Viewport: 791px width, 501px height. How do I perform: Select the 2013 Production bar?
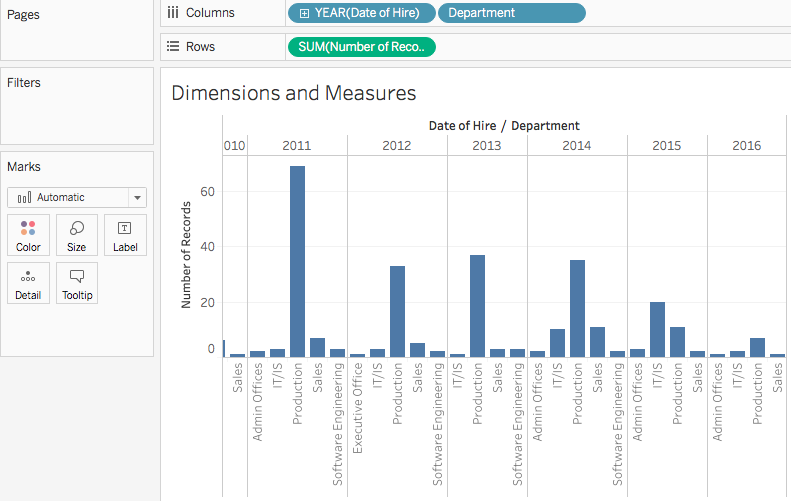click(x=477, y=306)
